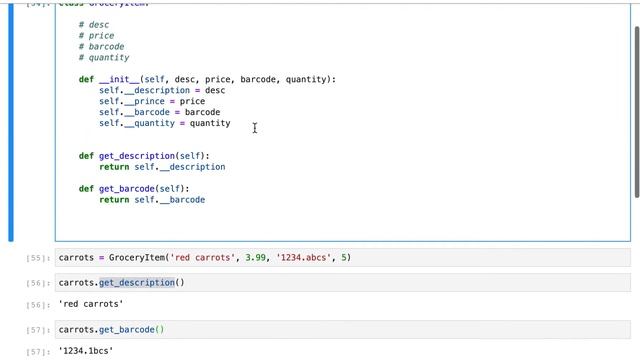Click the [56]: input prompt of get_description cell
This screenshot has width=640, height=360.
(38, 283)
